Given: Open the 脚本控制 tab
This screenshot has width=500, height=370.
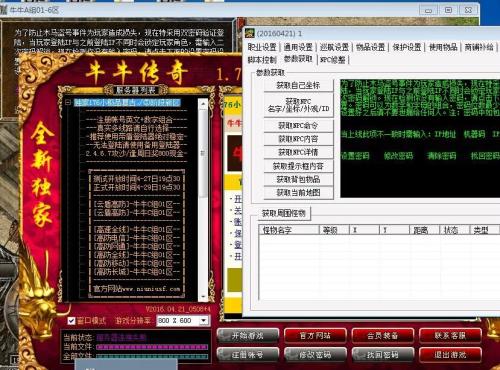Looking at the screenshot, I should click(x=262, y=60).
